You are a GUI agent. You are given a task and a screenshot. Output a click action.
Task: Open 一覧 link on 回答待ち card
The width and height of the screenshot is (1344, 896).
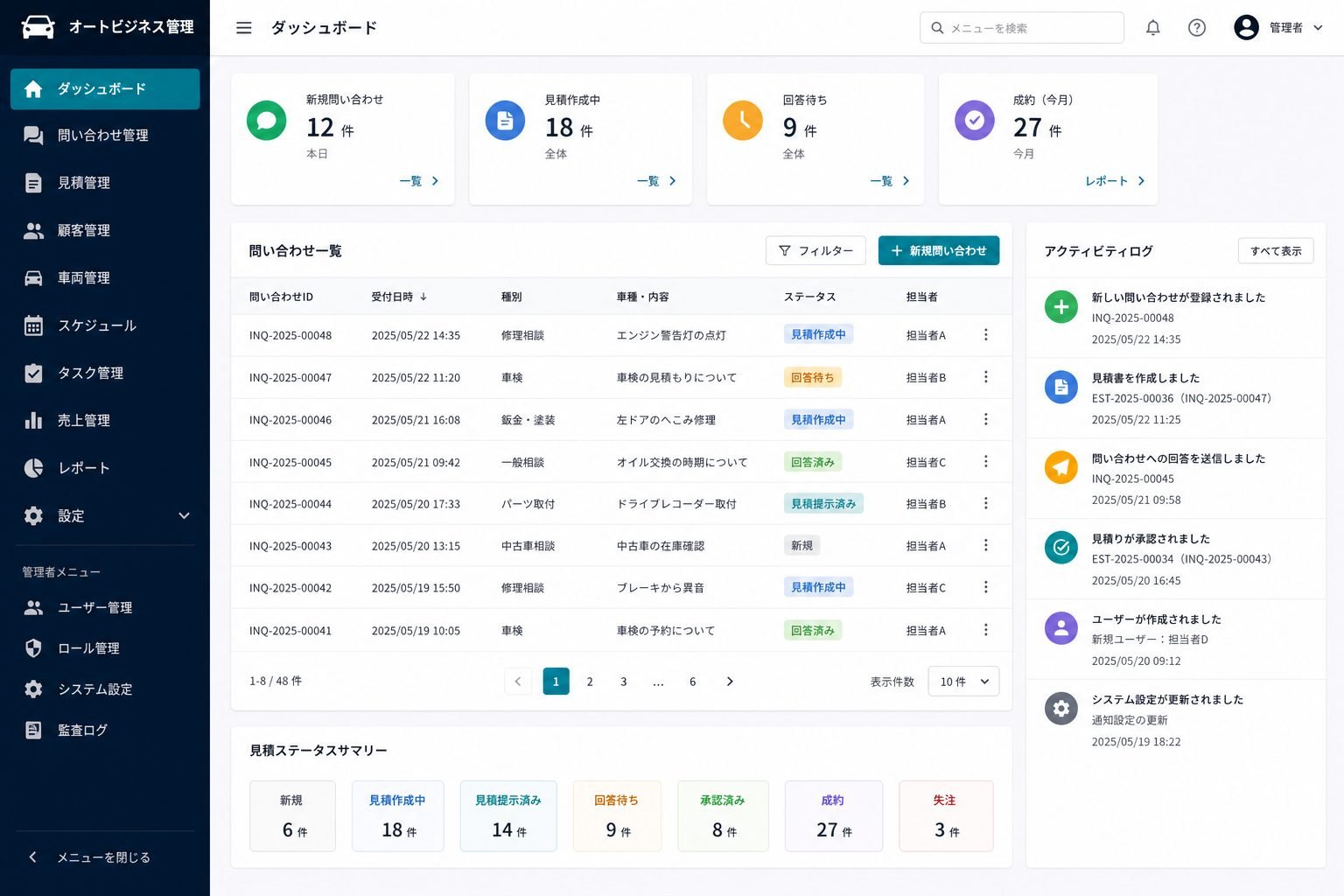890,181
